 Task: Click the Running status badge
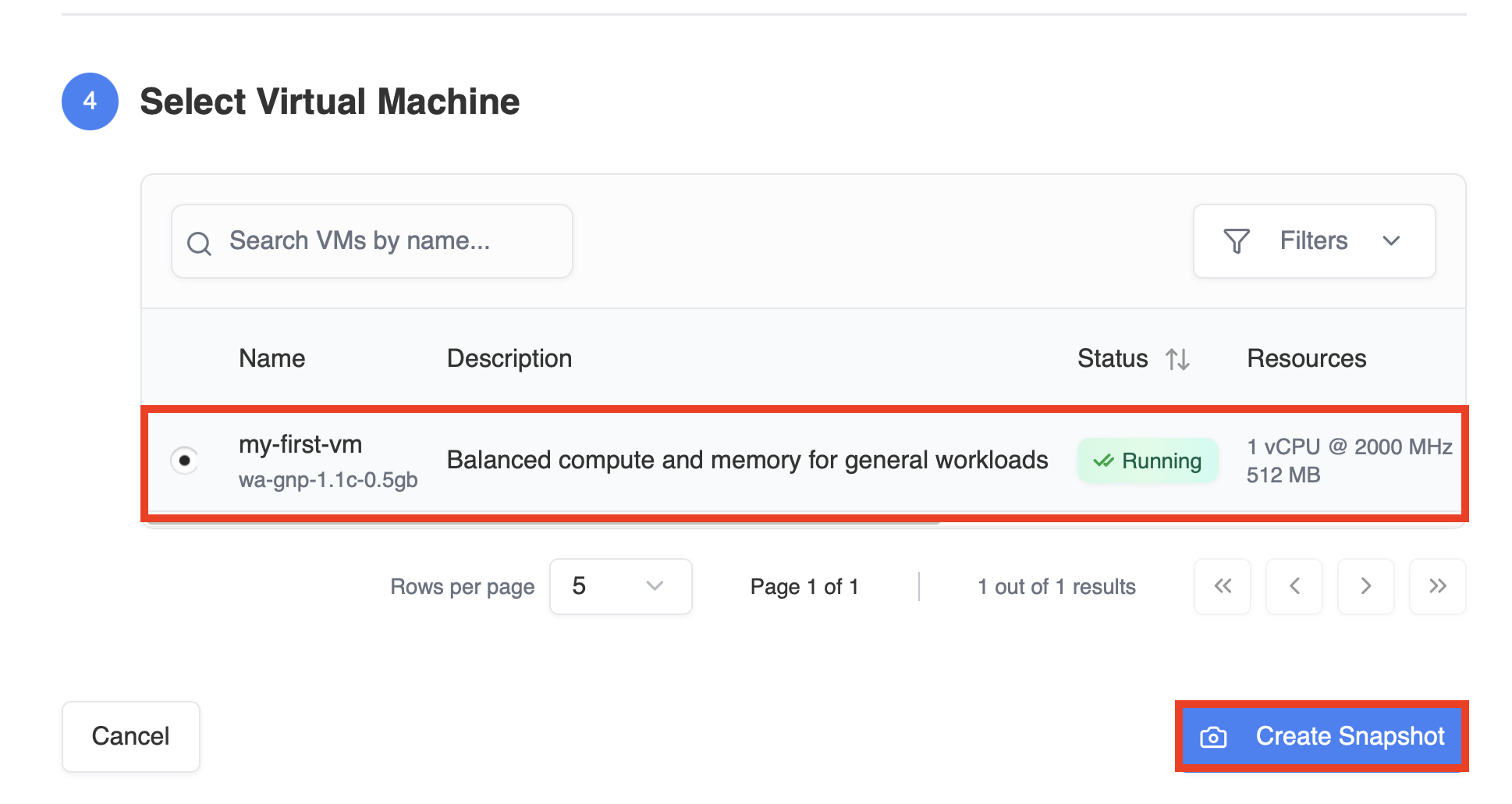tap(1148, 461)
